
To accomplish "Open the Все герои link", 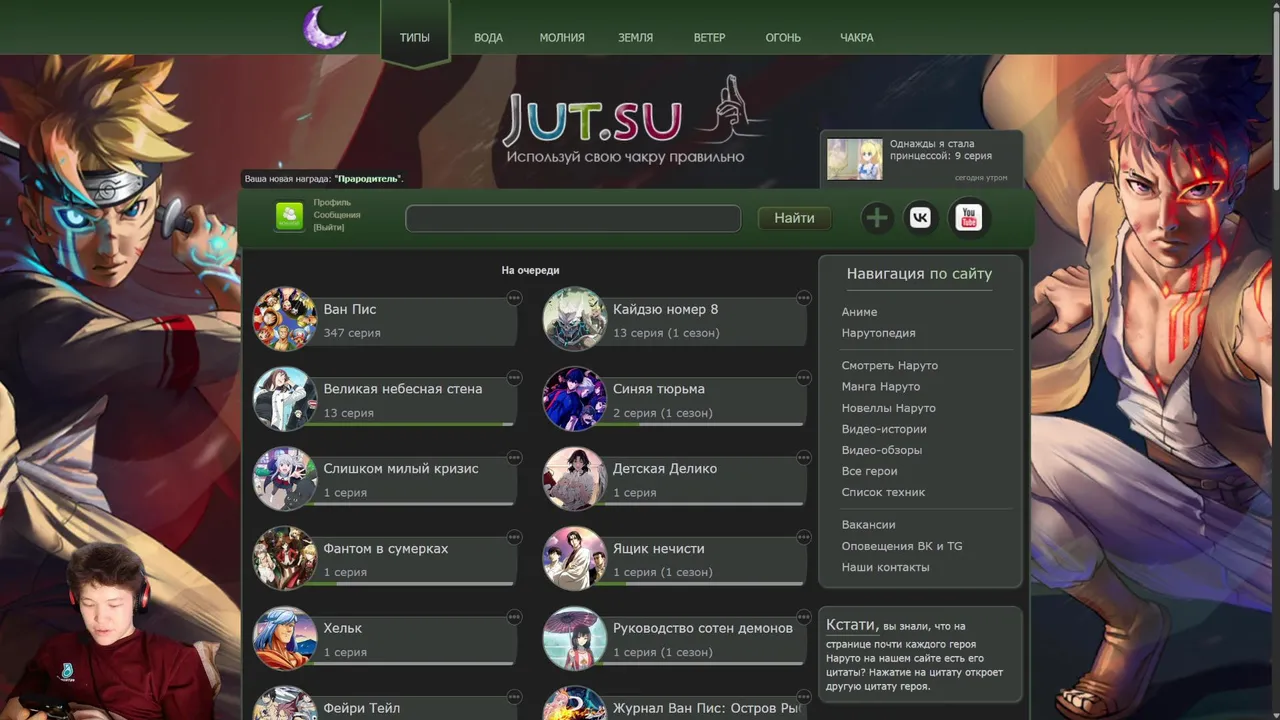I will (x=869, y=471).
